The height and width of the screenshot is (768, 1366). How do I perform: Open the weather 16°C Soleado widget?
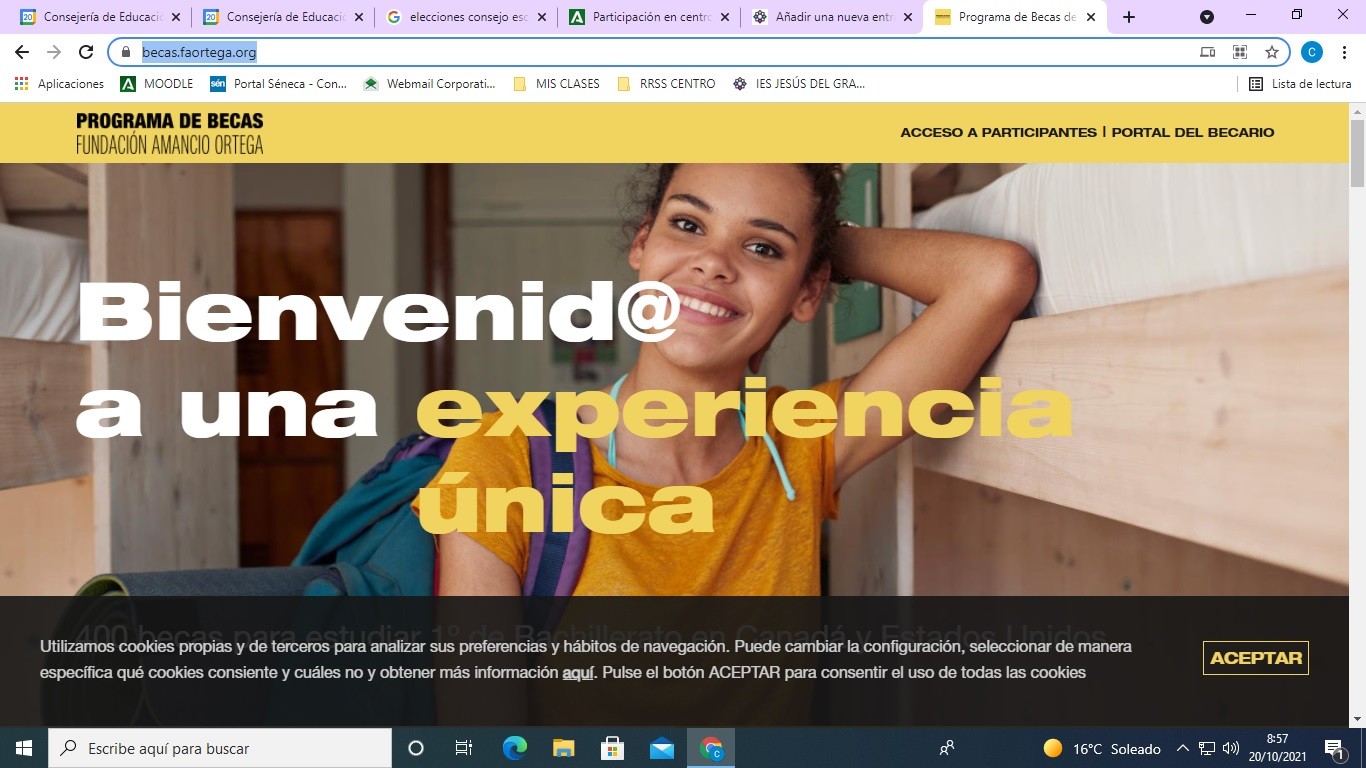pyautogui.click(x=1102, y=748)
